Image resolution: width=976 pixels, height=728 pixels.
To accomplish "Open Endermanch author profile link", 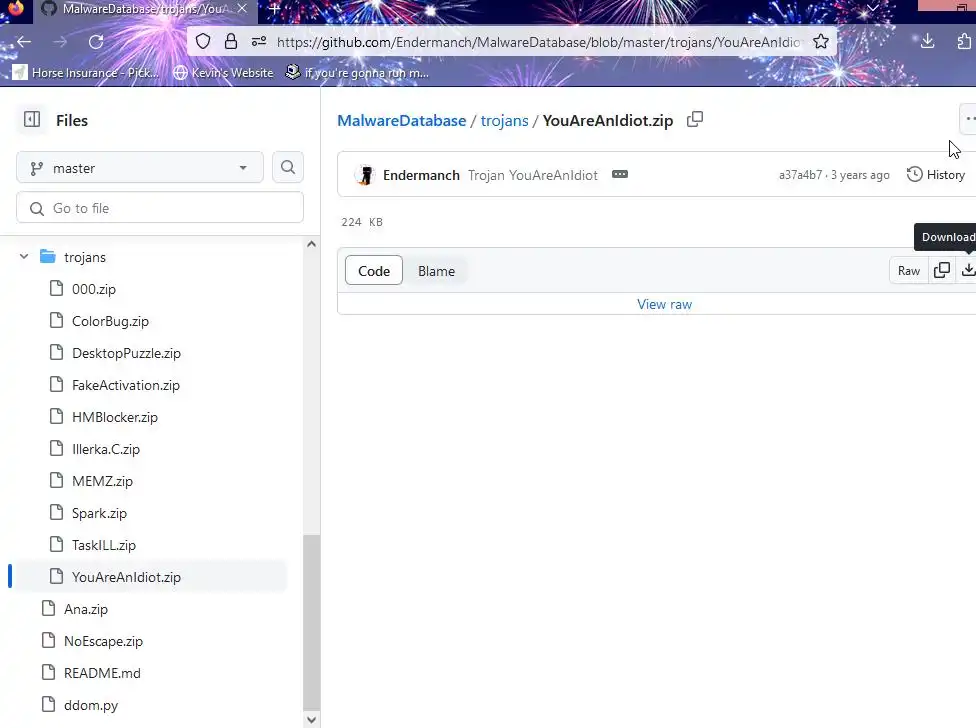I will click(x=421, y=175).
